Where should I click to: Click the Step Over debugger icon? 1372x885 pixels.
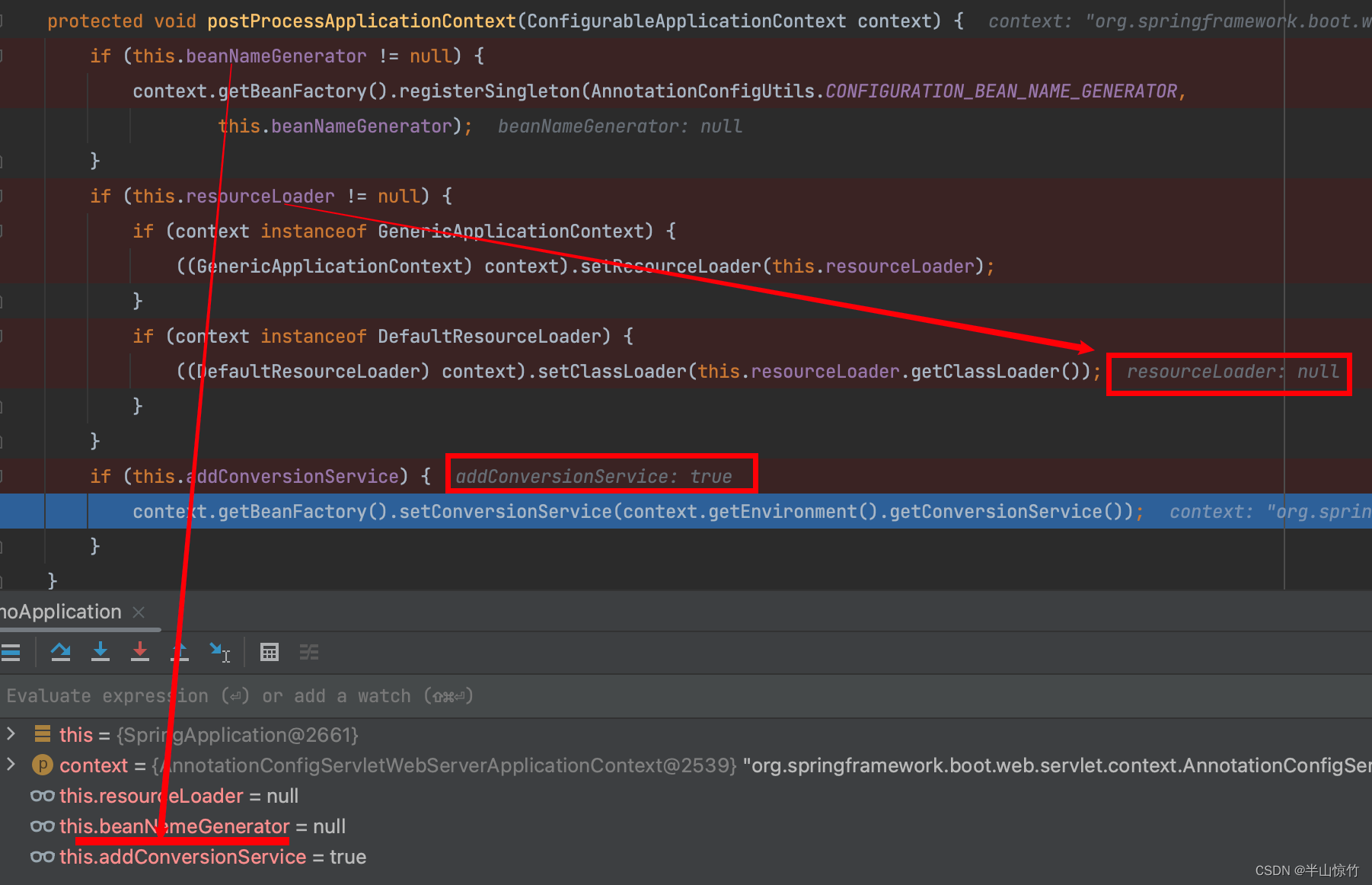click(x=61, y=652)
